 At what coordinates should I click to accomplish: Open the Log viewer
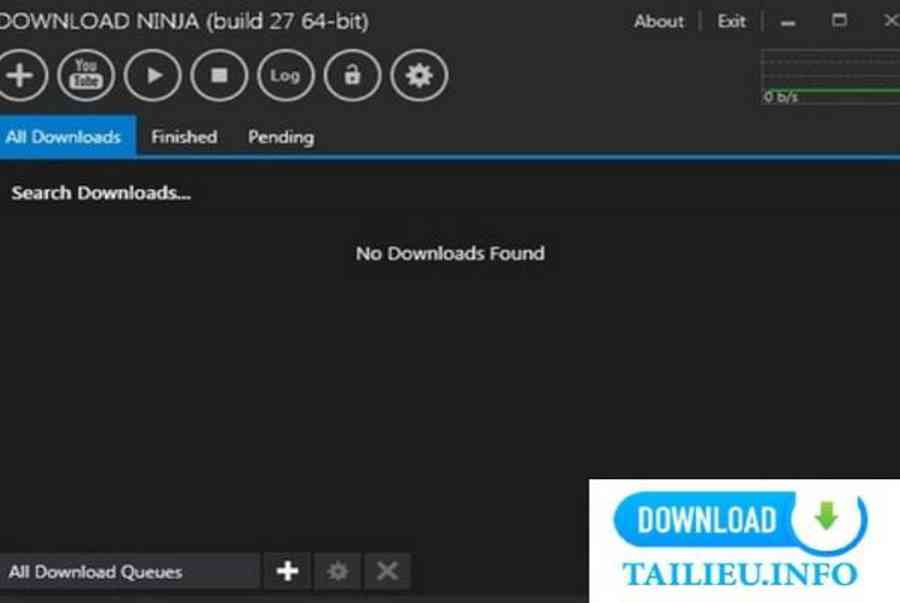[x=286, y=75]
